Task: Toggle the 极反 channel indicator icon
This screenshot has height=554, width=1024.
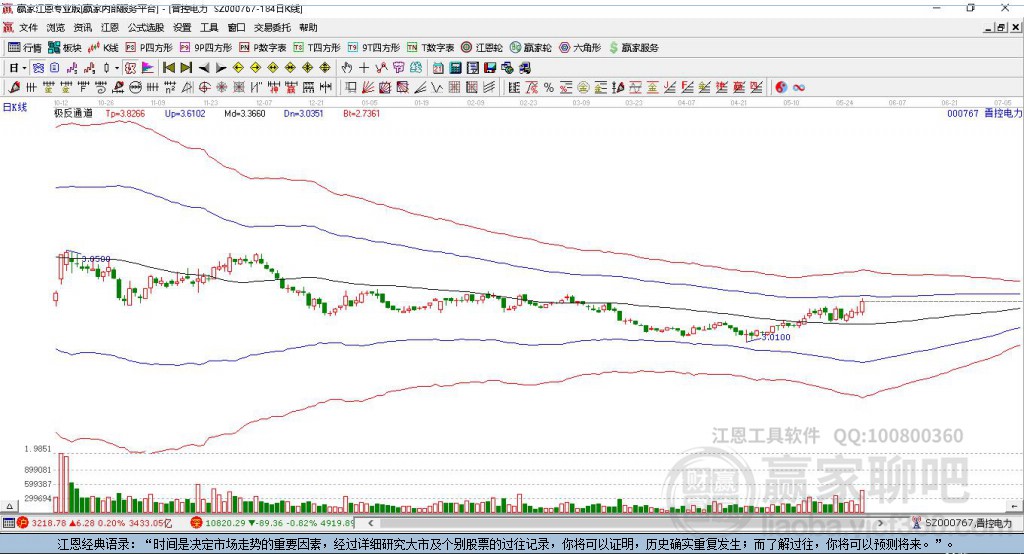Action: tap(131, 68)
